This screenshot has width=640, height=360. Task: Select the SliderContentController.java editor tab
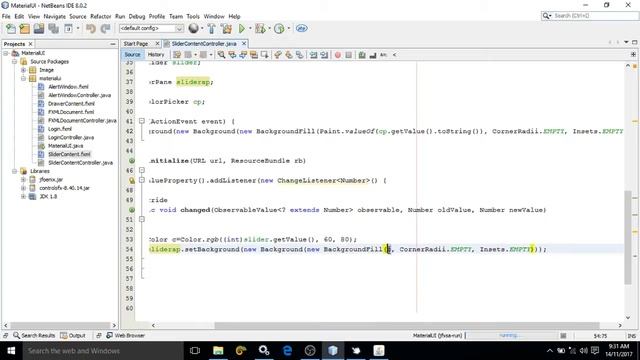(x=204, y=44)
